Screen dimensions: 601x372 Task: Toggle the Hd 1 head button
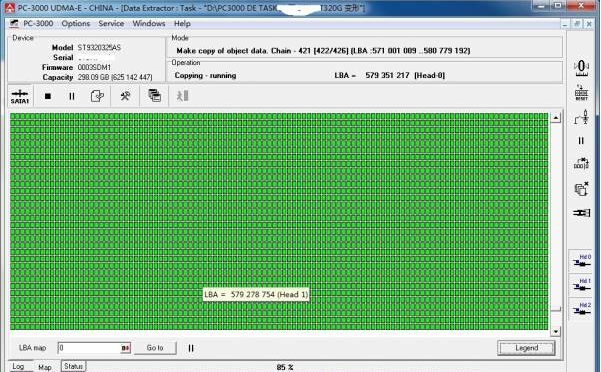(583, 285)
